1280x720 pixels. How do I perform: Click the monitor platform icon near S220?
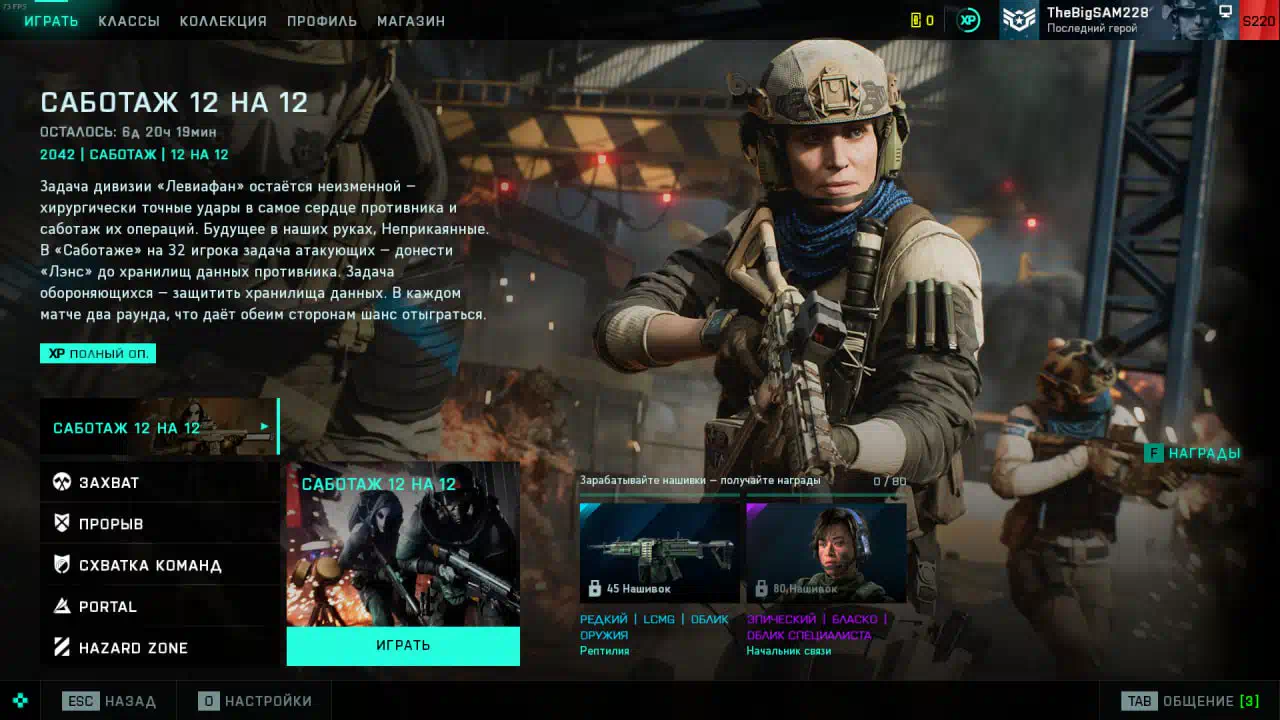coord(1225,12)
